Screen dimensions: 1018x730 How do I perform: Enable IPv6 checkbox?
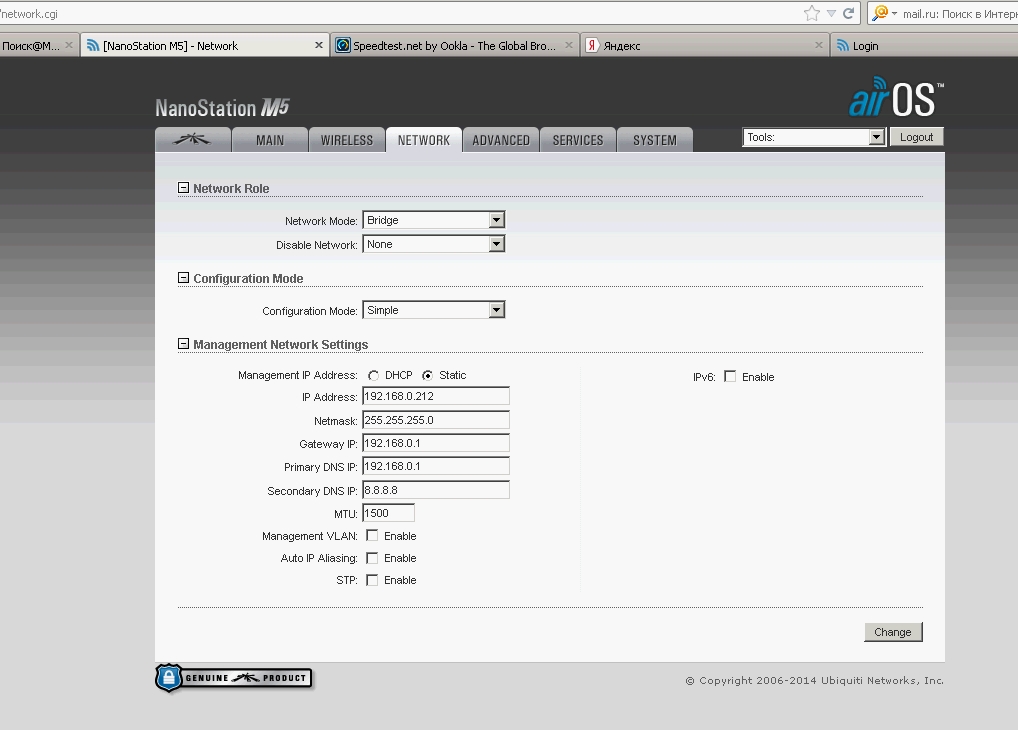pos(730,377)
